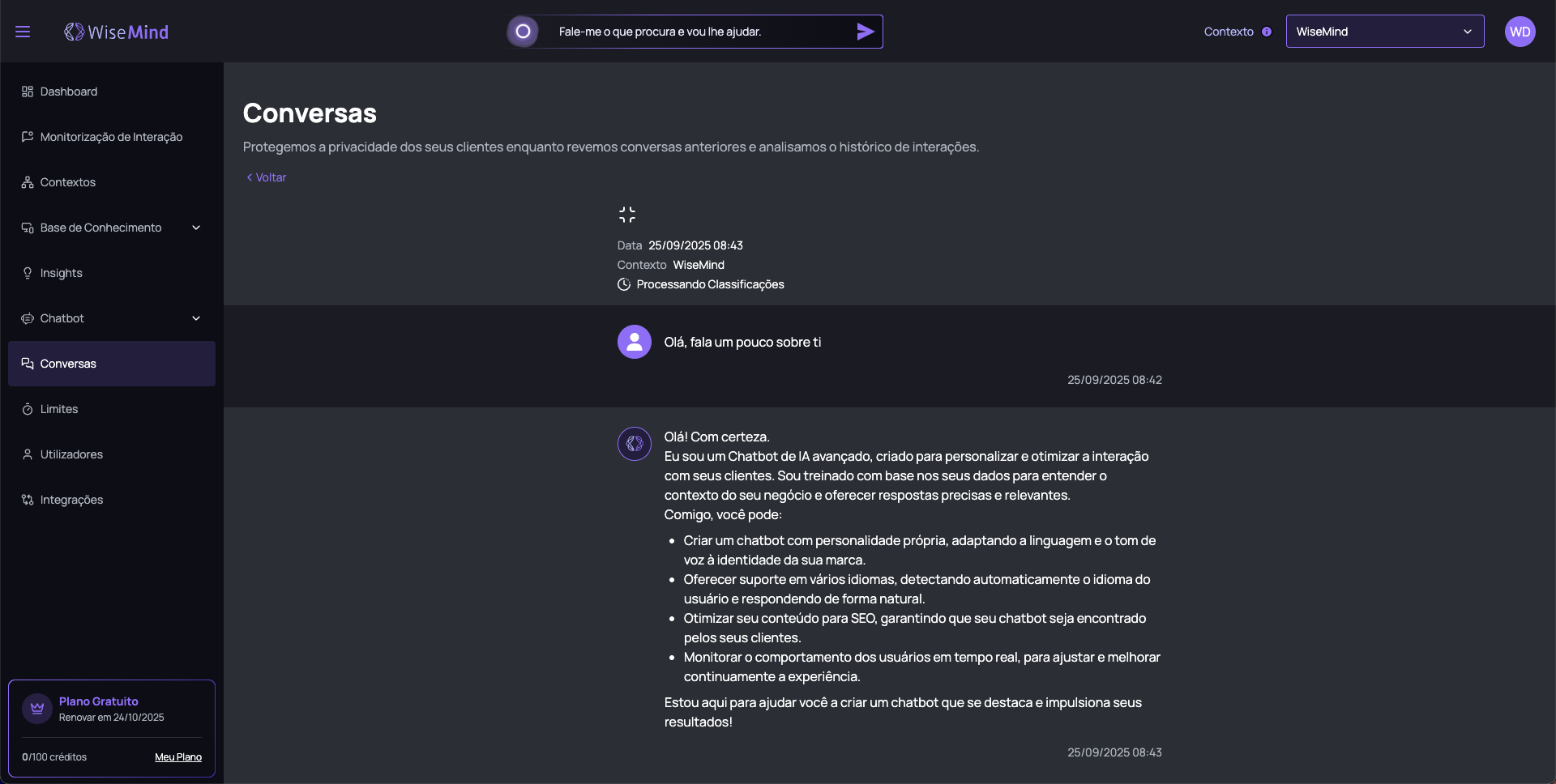Open the Meu Plano link
Image resolution: width=1556 pixels, height=784 pixels.
tap(178, 757)
